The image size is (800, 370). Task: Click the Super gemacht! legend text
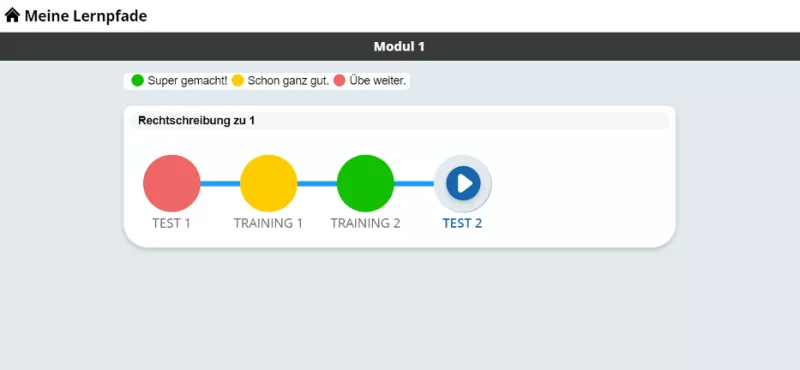(x=188, y=81)
